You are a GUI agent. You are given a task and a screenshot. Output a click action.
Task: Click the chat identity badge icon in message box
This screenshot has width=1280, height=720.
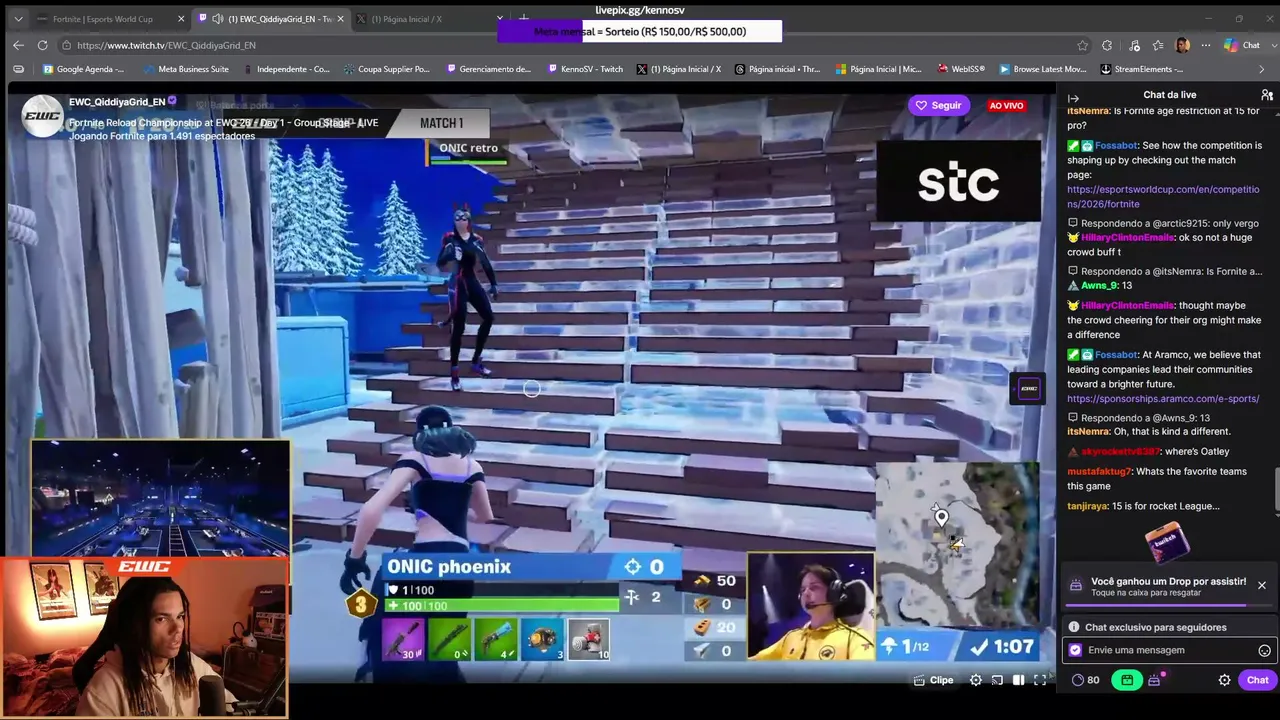[1075, 650]
